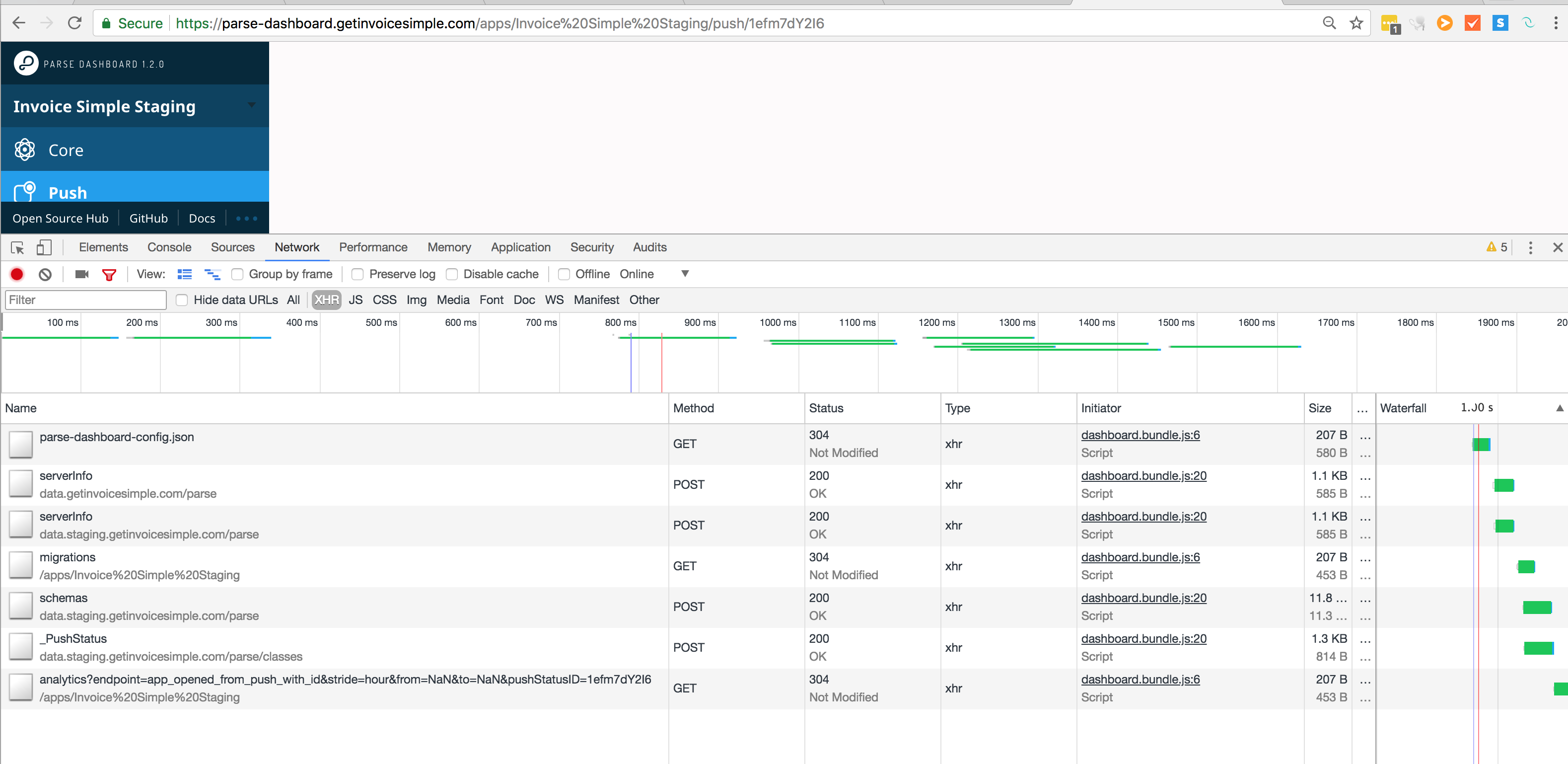The image size is (1568, 764).
Task: Click into the network Filter input field
Action: pos(85,300)
